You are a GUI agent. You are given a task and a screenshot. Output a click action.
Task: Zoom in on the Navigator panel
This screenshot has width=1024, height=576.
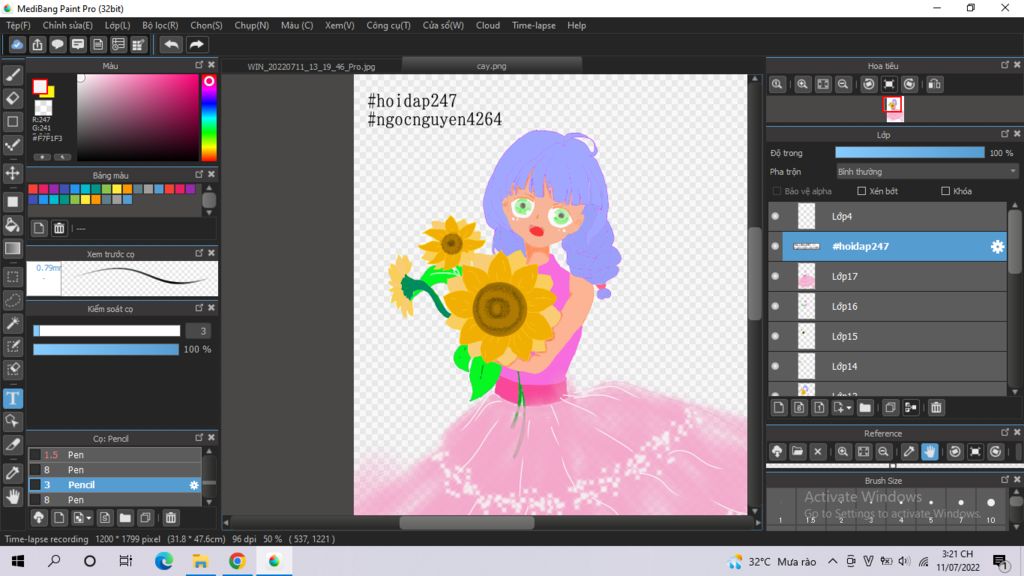pyautogui.click(x=803, y=84)
